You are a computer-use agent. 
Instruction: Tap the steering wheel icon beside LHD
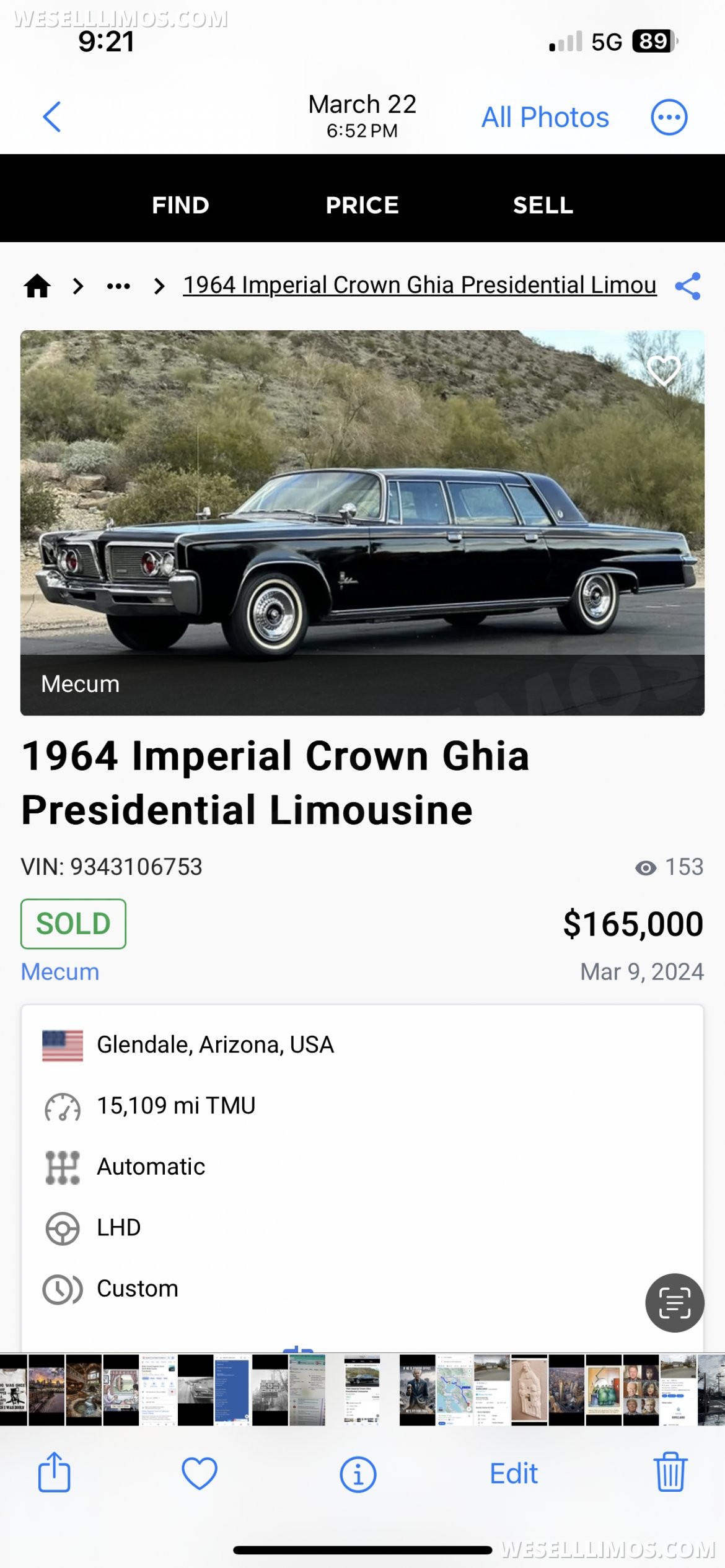point(62,1227)
